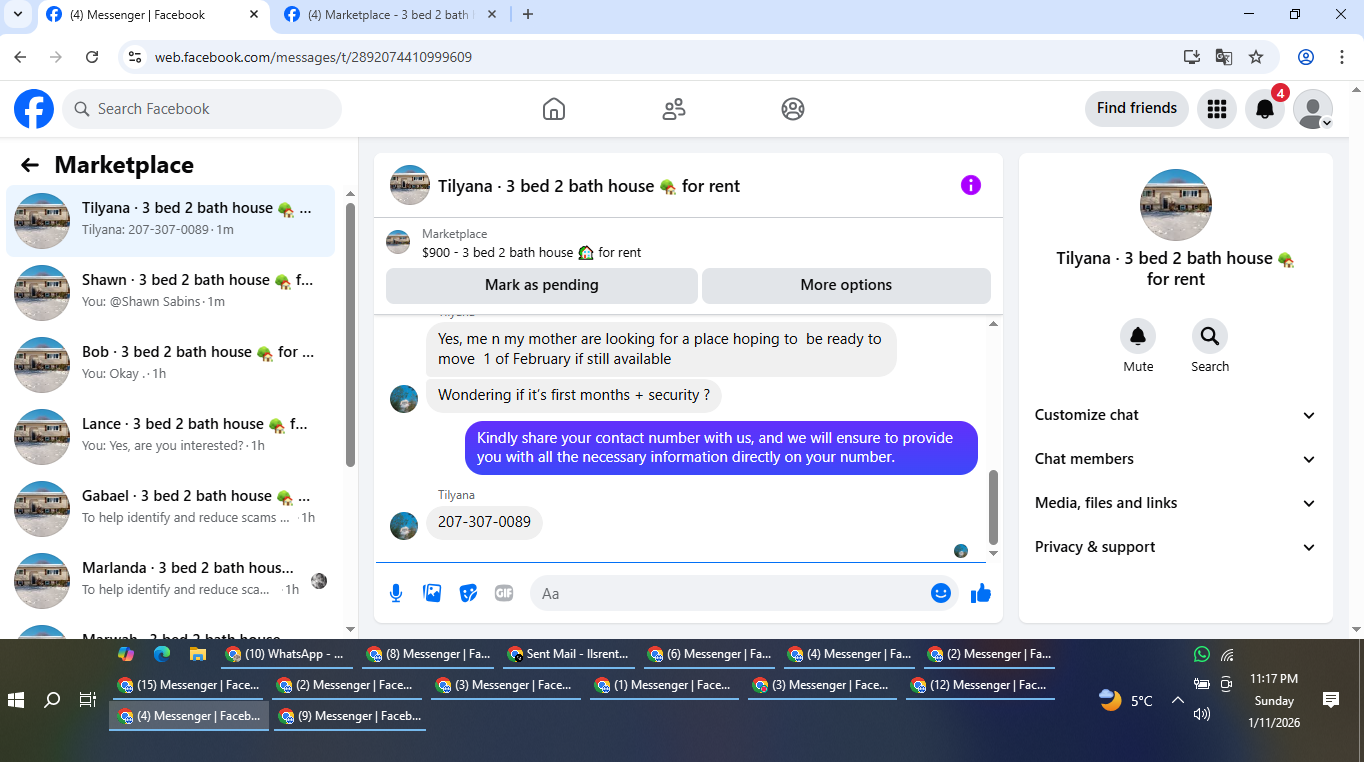This screenshot has height=762, width=1364.
Task: Open the GIF picker icon
Action: pyautogui.click(x=504, y=593)
